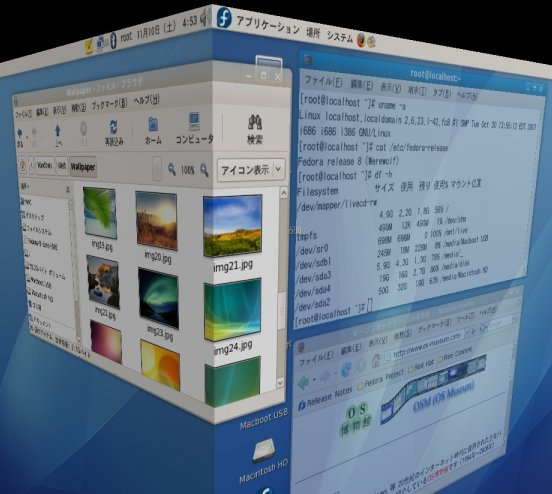The width and height of the screenshot is (552, 494).
Task: Open タブ menu in the terminal window
Action: click(x=442, y=93)
